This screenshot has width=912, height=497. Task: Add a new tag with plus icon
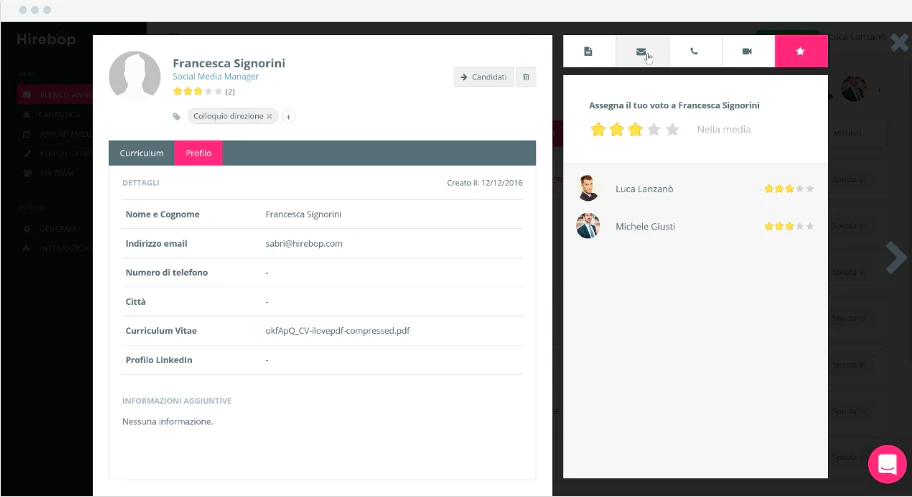click(288, 116)
